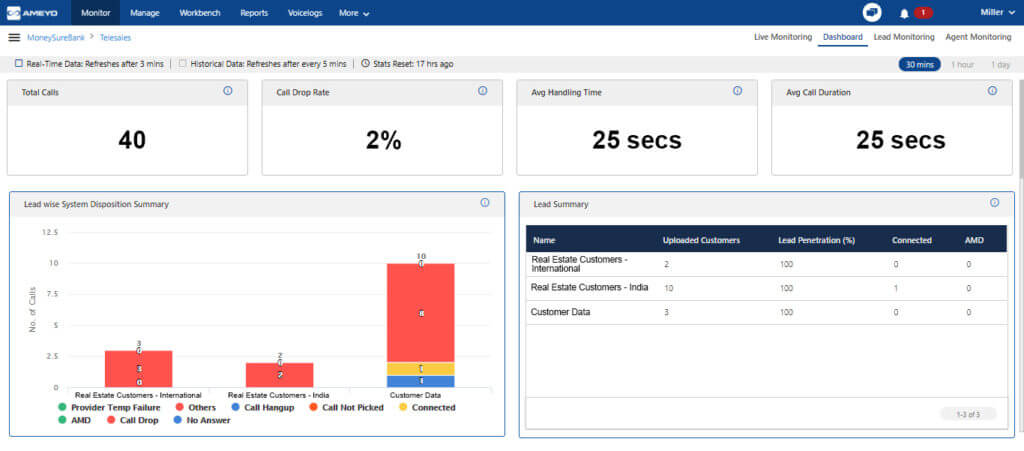Click the Lead Penetration (%) column header
The height and width of the screenshot is (451, 1024).
(x=816, y=240)
